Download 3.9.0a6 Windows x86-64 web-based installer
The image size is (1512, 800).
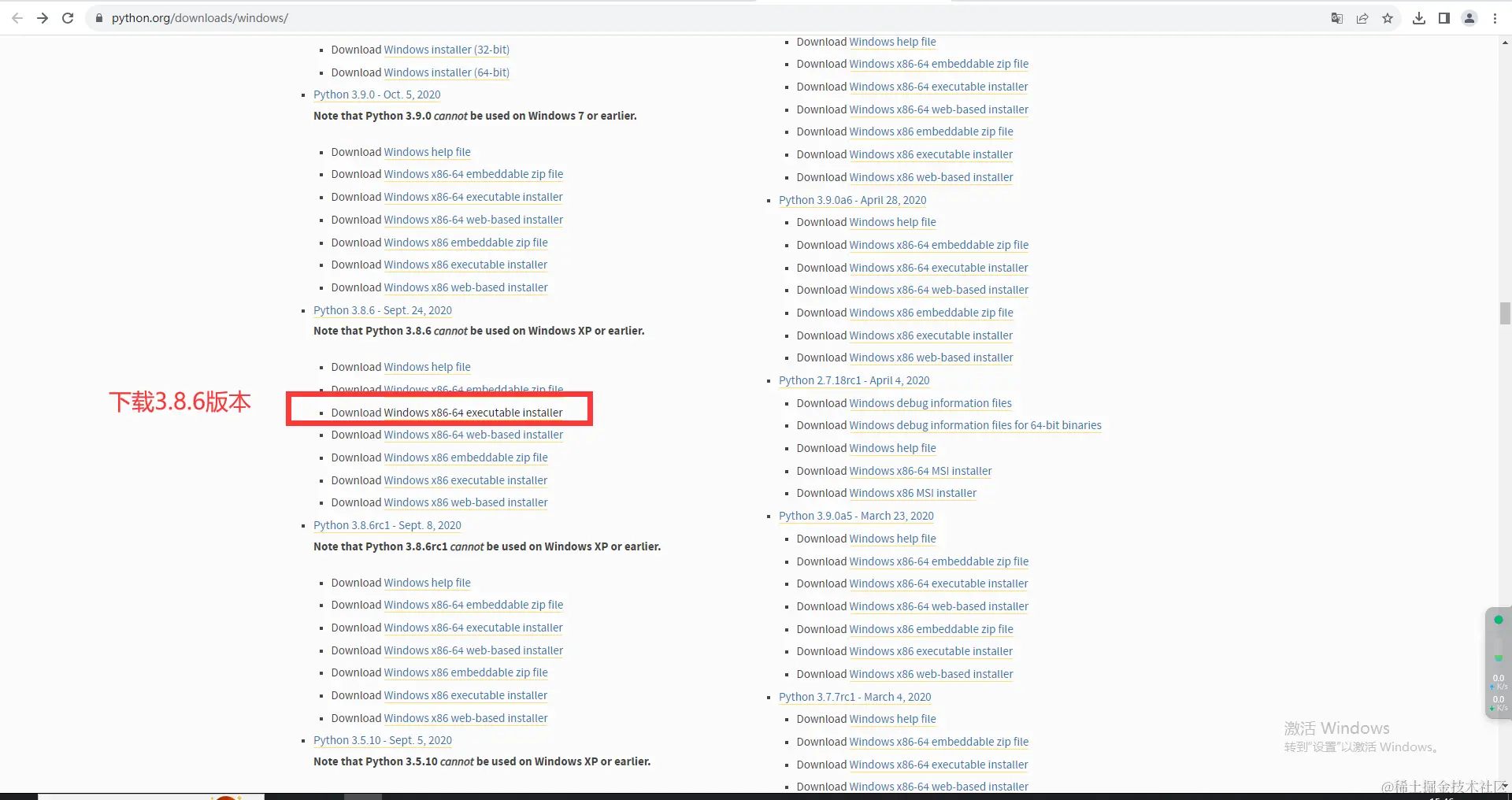(x=939, y=290)
